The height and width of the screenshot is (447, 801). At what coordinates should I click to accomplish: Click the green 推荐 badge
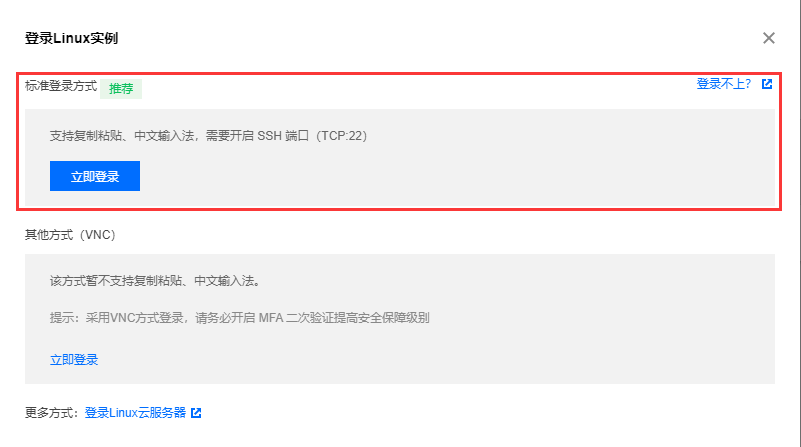tap(121, 88)
